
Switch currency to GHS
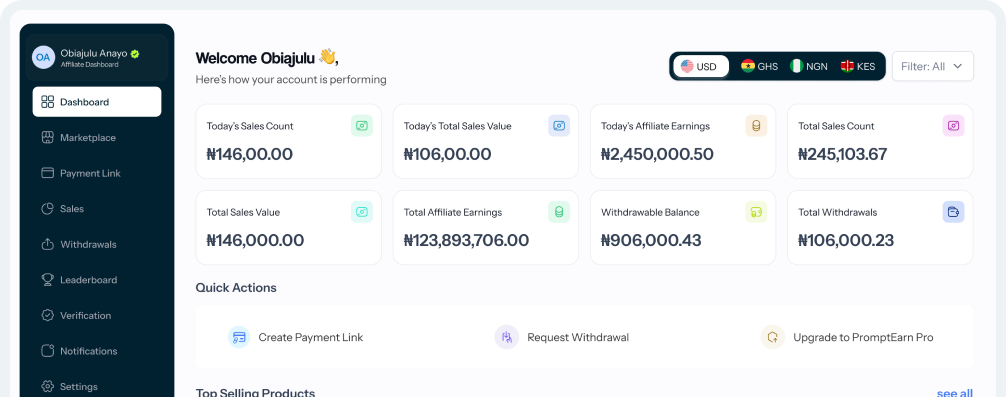tap(760, 66)
